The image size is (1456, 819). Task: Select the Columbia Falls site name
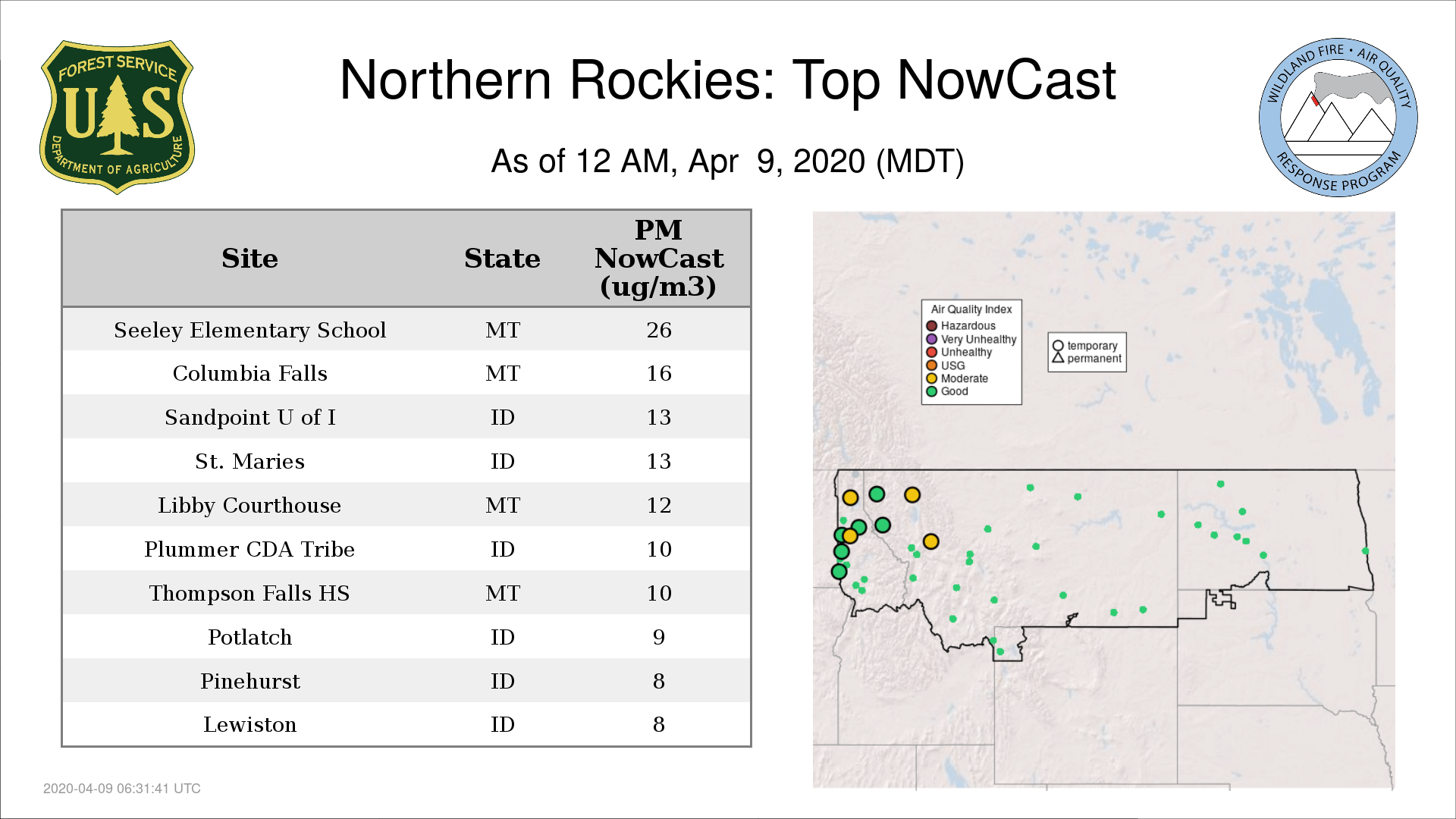249,373
